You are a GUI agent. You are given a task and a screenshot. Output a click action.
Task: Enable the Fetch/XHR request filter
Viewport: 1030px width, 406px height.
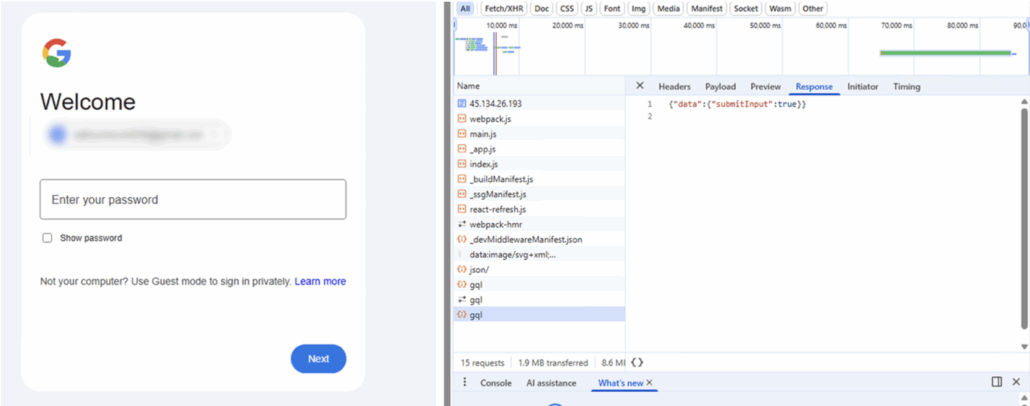(x=505, y=9)
